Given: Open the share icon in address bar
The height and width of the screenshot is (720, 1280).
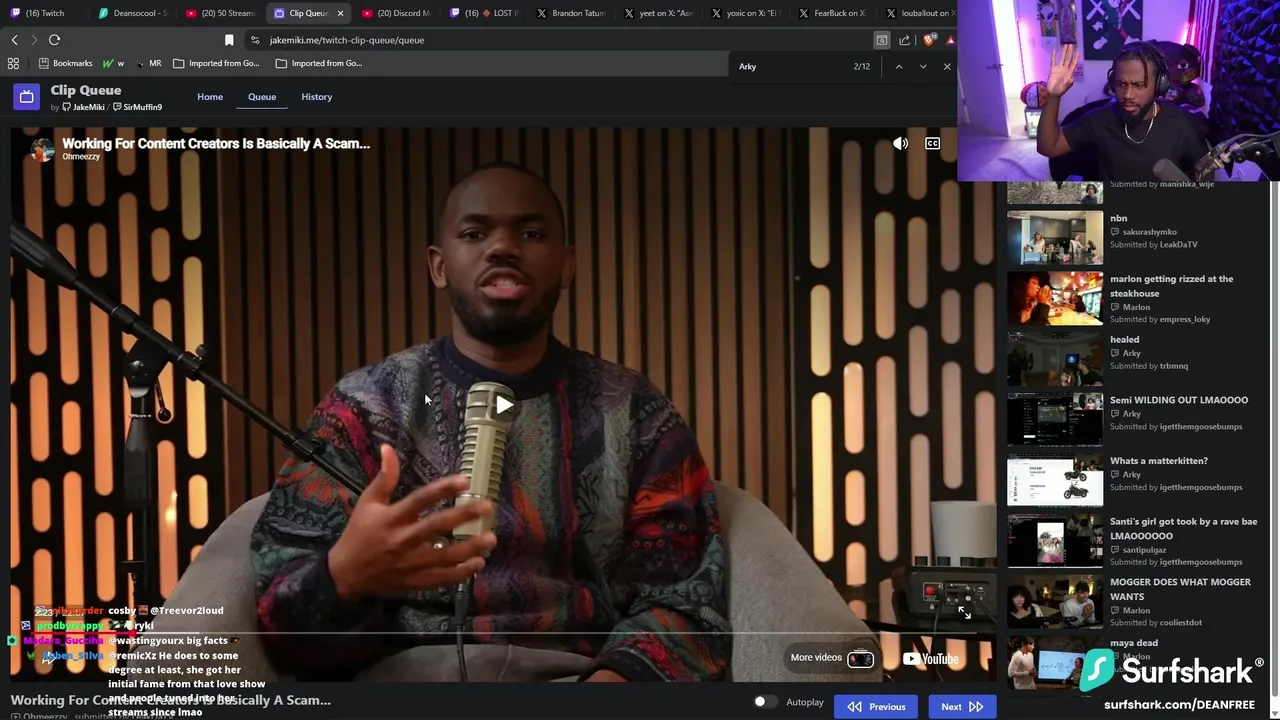Looking at the screenshot, I should click(x=905, y=40).
